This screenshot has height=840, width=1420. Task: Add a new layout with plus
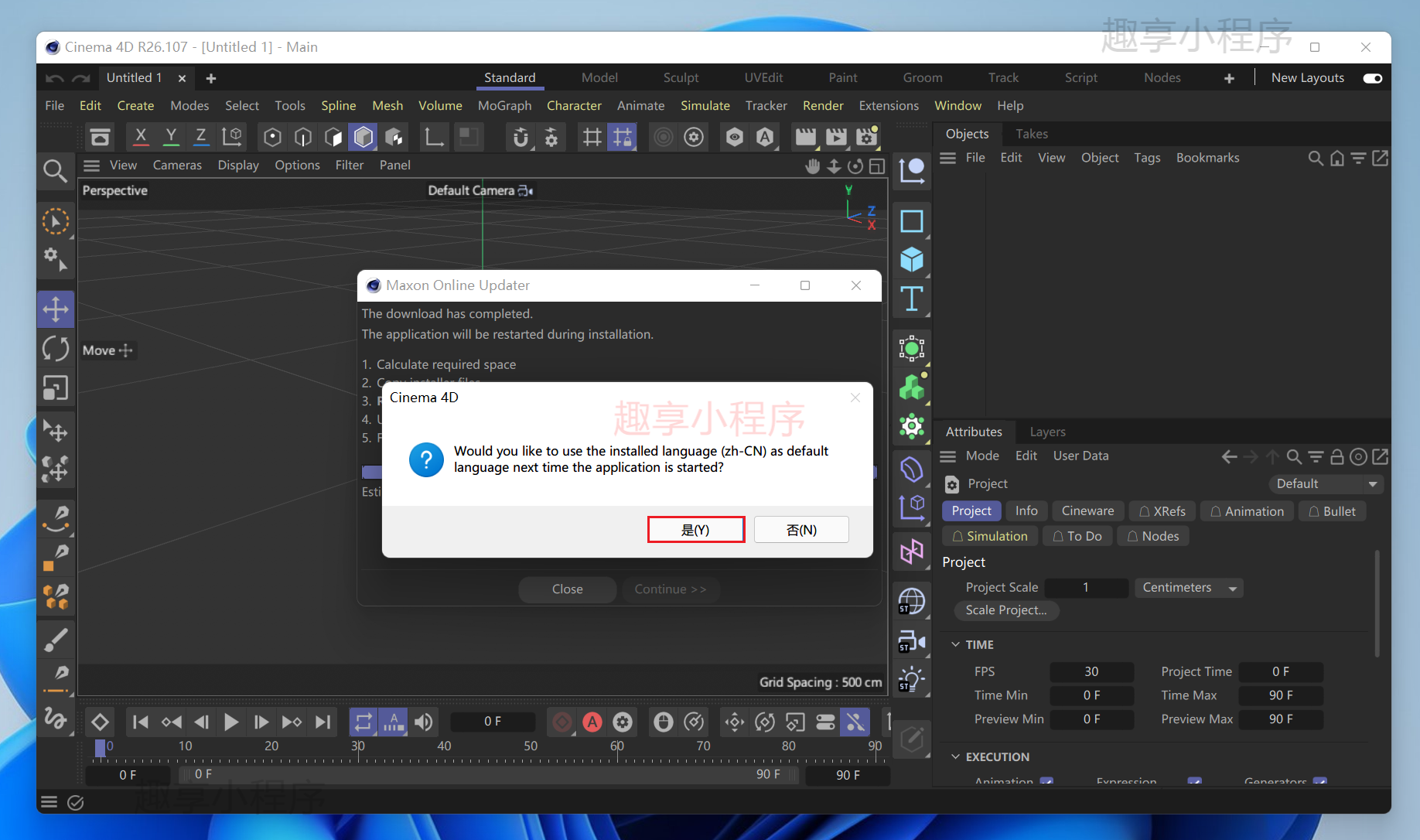point(1229,78)
